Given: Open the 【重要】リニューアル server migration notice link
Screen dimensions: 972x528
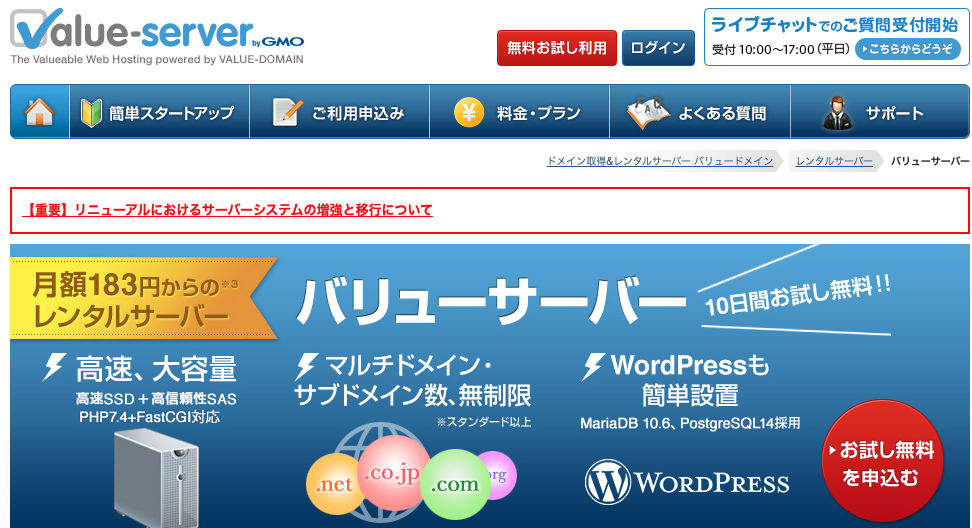Looking at the screenshot, I should click(228, 210).
